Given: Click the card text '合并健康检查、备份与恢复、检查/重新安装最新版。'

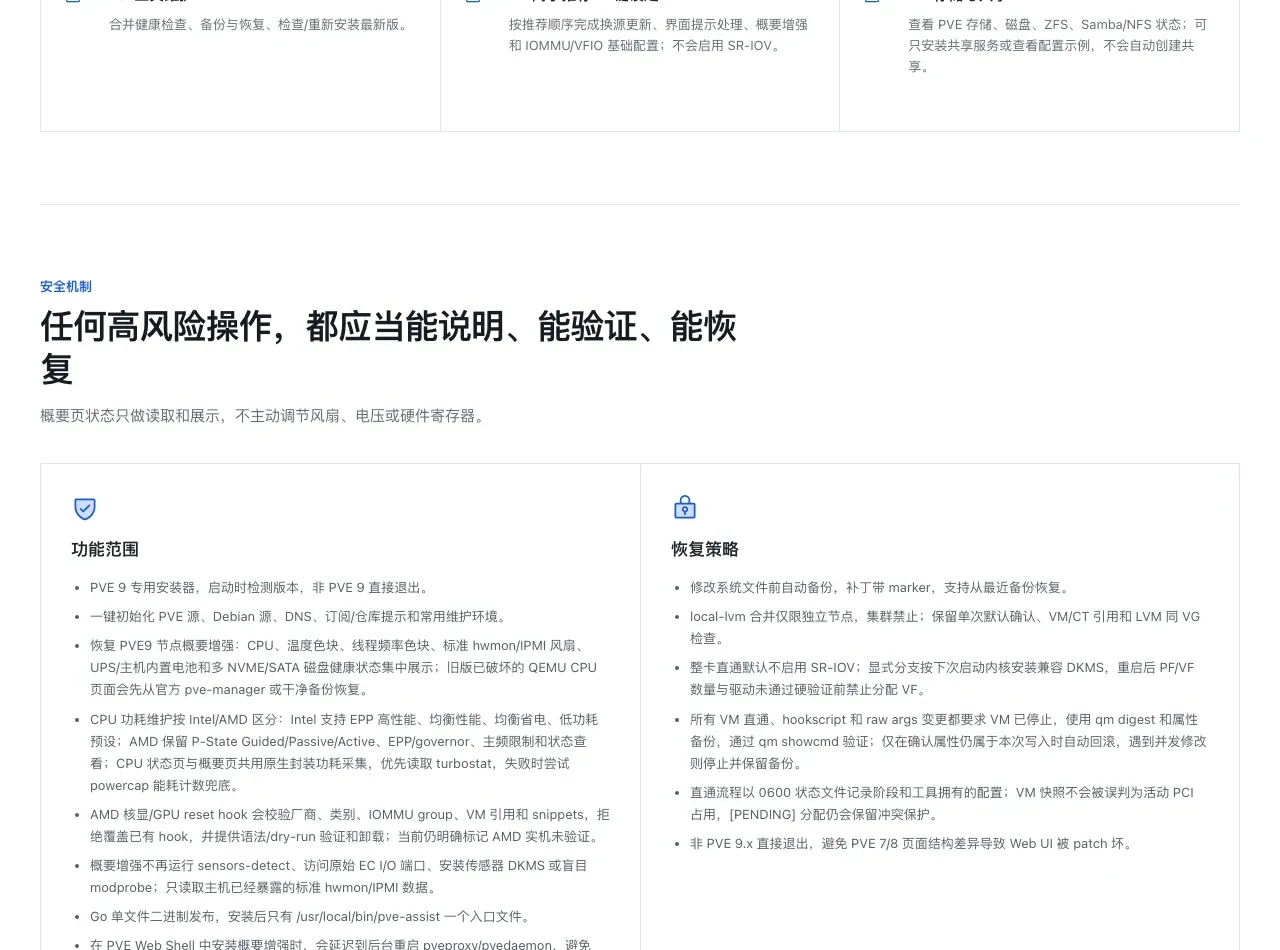Looking at the screenshot, I should click(261, 24).
